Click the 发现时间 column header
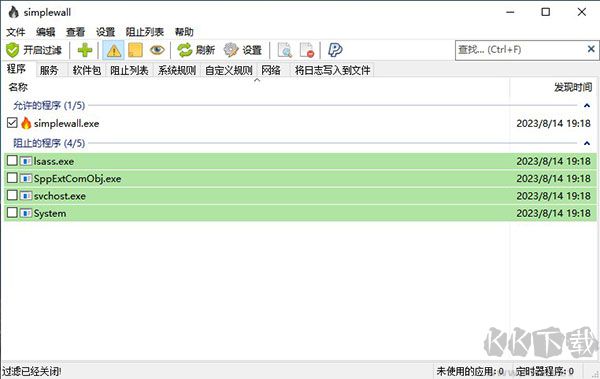The image size is (600, 379). pos(573,87)
